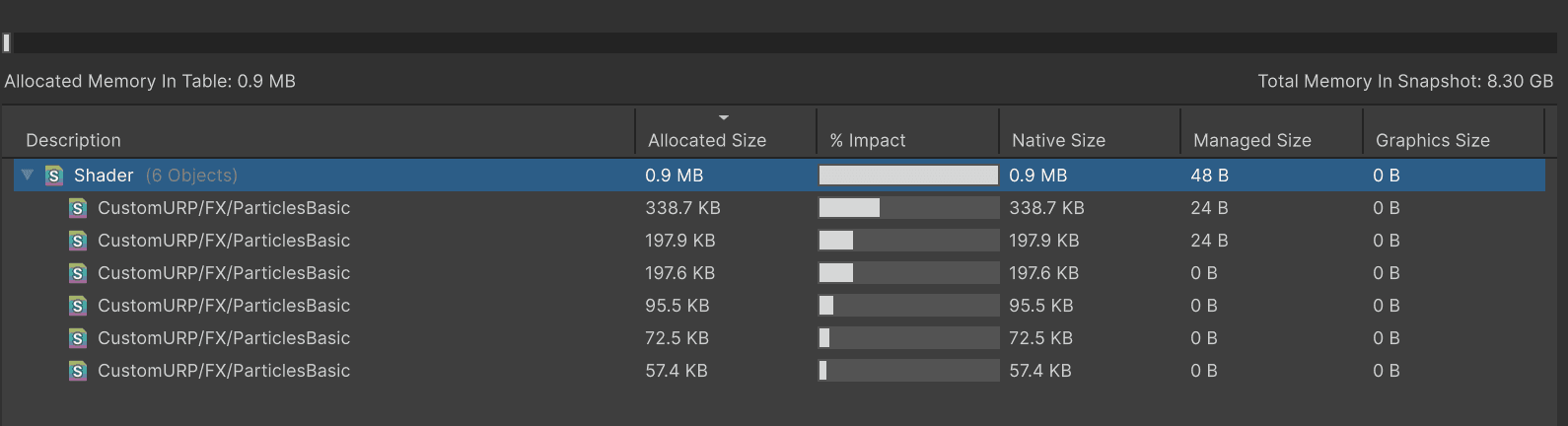1568x426 pixels.
Task: Select the ParticlesBasic entry sized 57.4 KB
Action: point(779,371)
